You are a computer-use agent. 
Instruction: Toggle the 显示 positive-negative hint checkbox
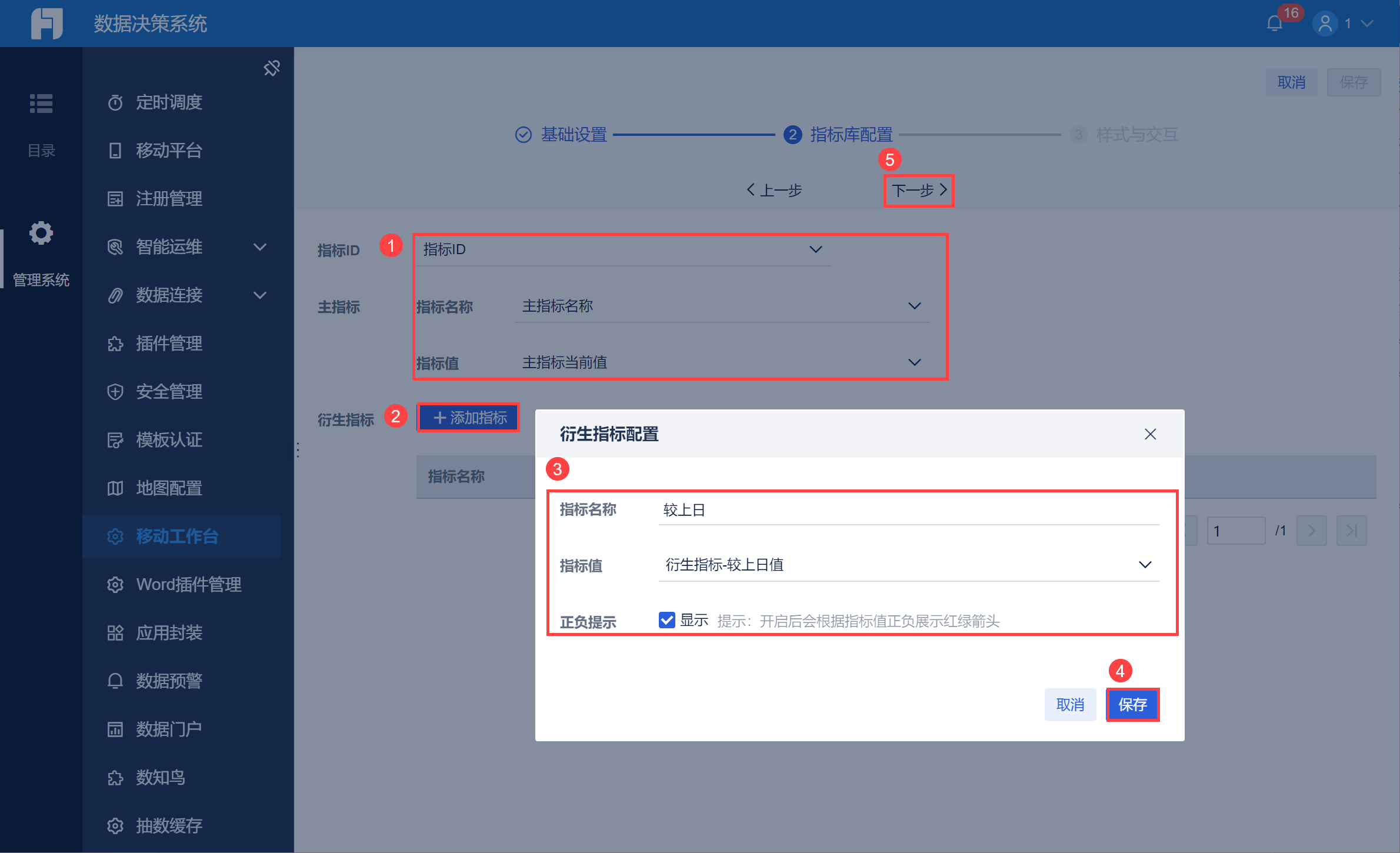[666, 620]
